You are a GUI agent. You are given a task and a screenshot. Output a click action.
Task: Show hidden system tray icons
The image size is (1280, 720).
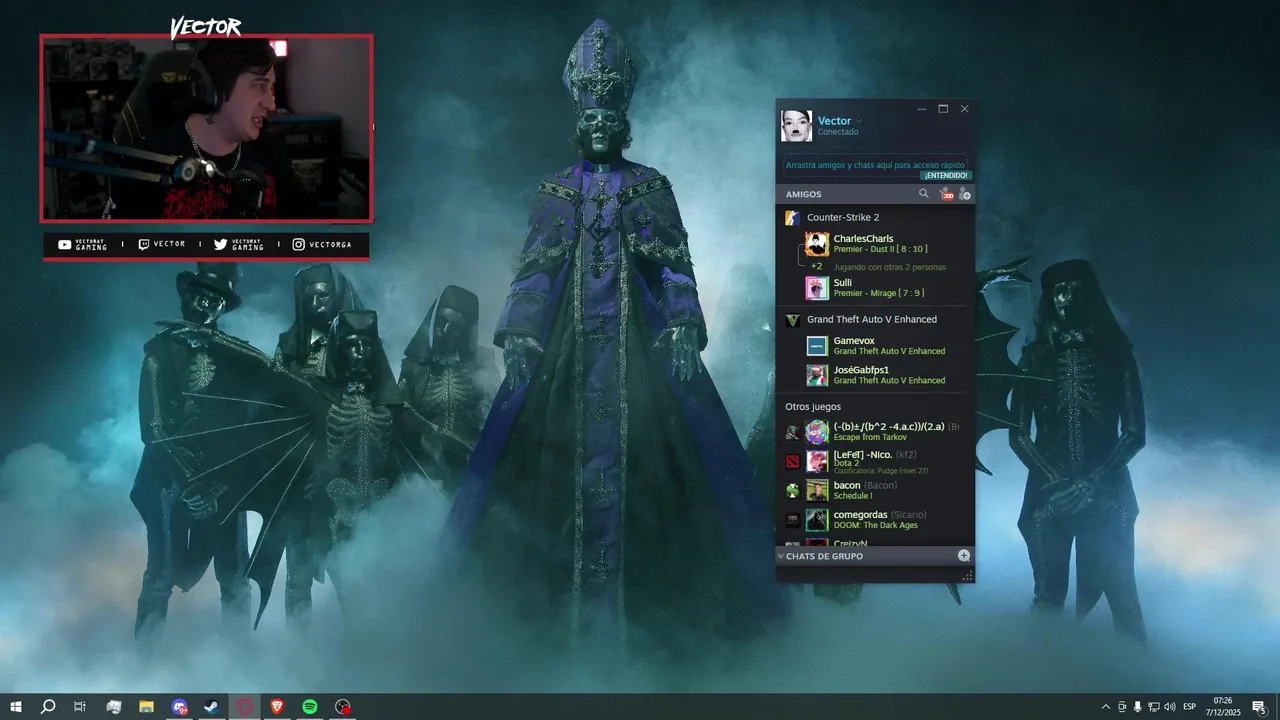(1105, 707)
